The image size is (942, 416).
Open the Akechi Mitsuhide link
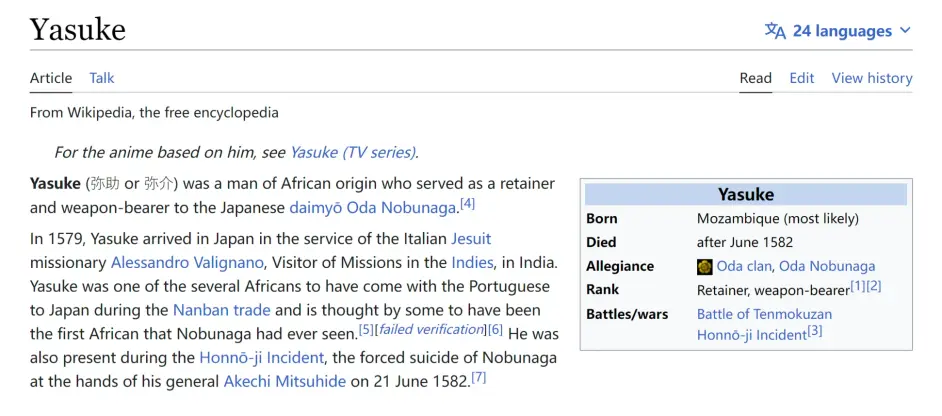click(x=285, y=381)
